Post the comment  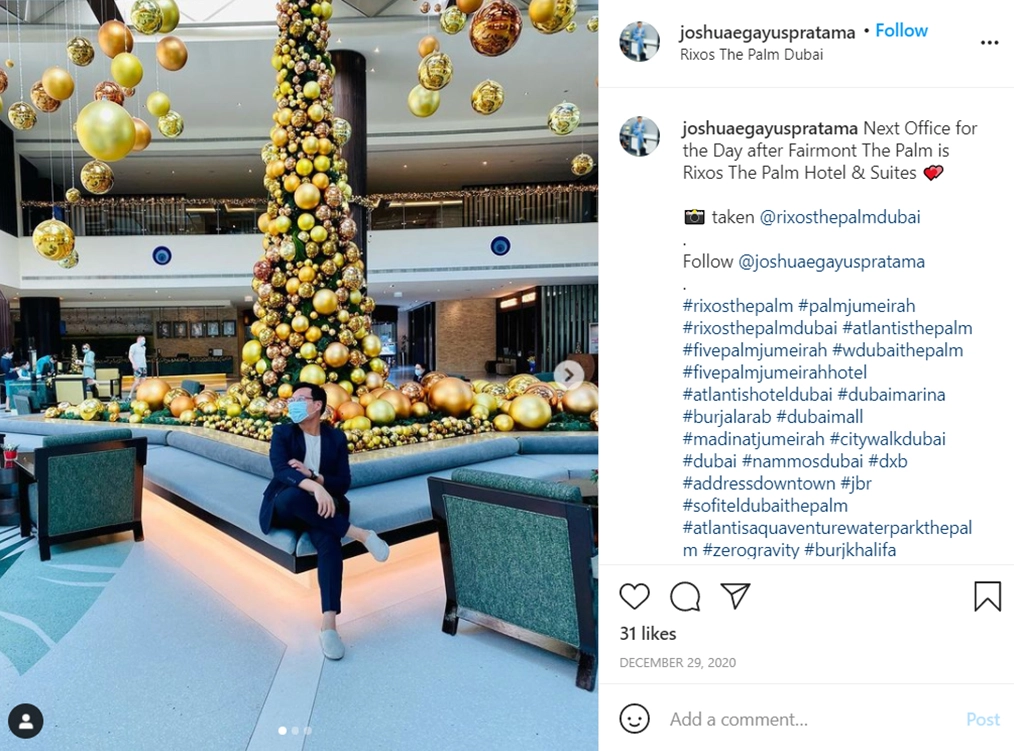983,719
